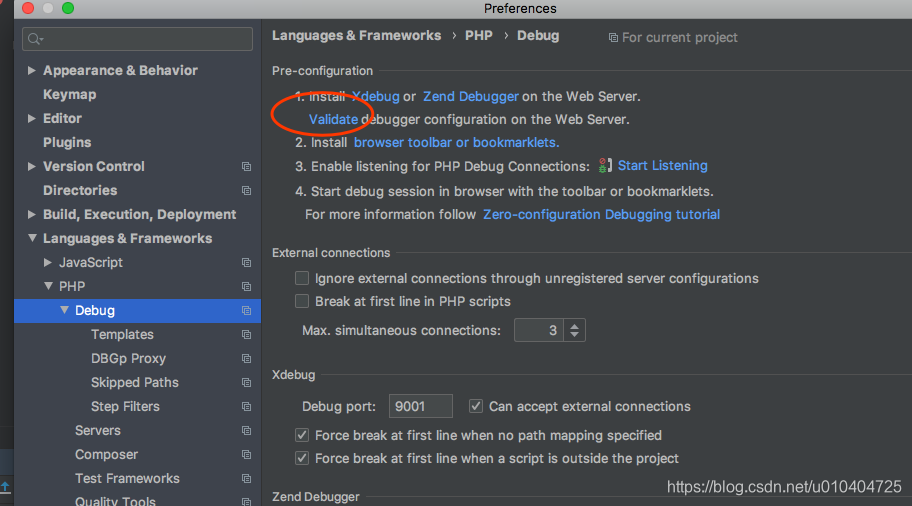Image resolution: width=912 pixels, height=506 pixels.
Task: Collapse the PHP node arrow
Action: tap(48, 286)
